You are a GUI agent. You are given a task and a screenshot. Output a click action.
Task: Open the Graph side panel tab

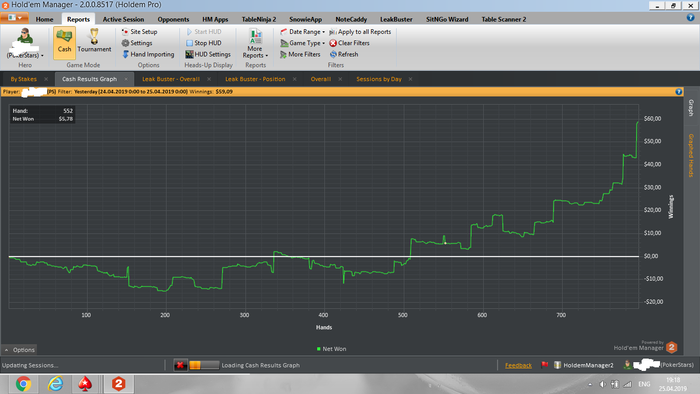coord(691,108)
